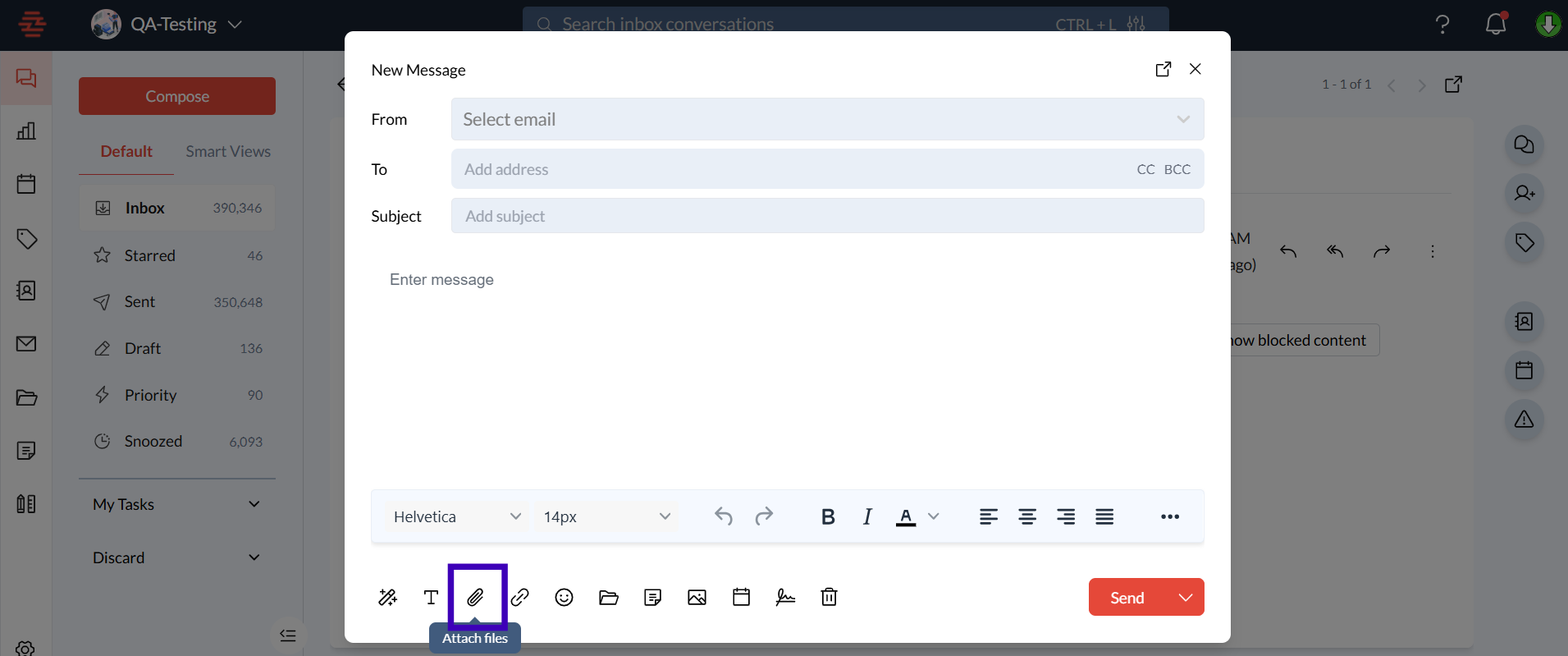Forward the conversation

pos(1382,251)
